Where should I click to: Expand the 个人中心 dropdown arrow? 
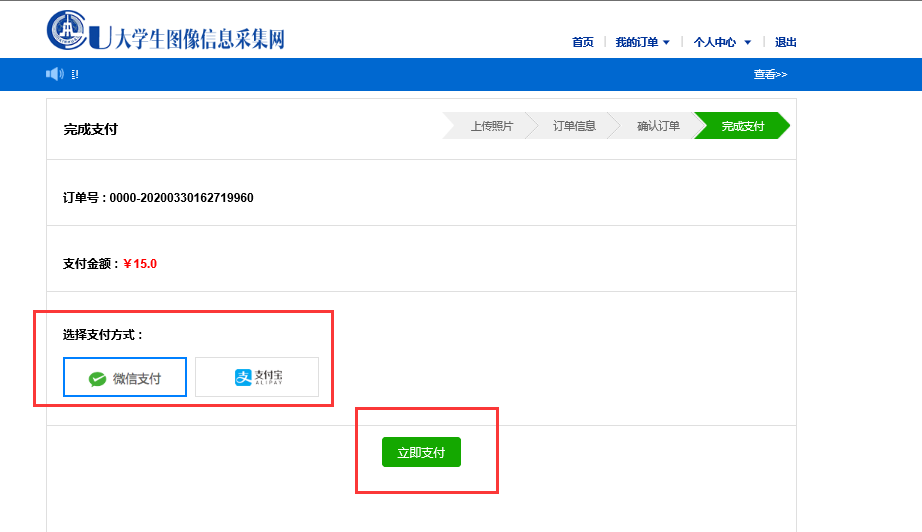[x=747, y=43]
